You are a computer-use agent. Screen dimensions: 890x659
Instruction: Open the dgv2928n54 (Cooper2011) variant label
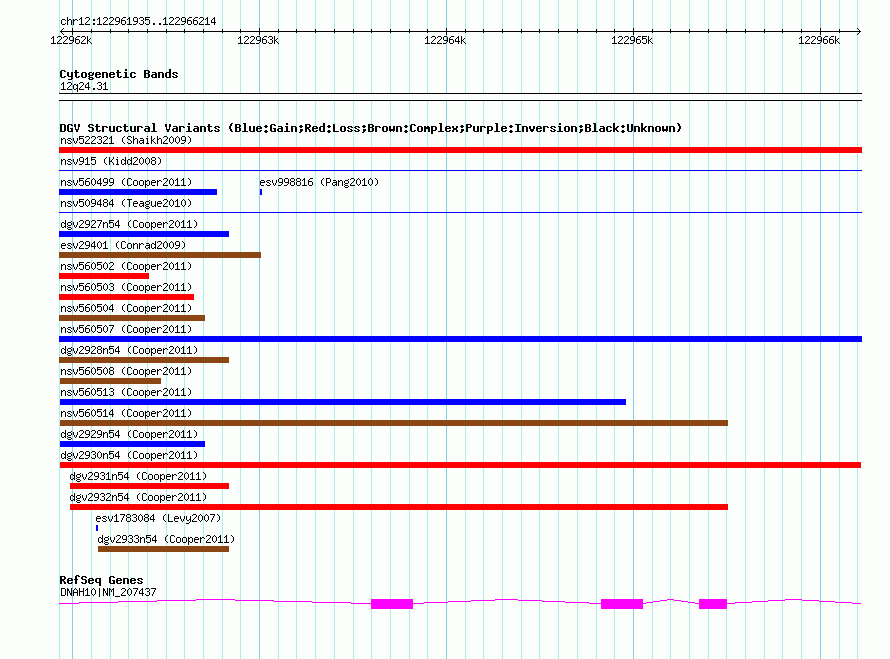coord(129,350)
